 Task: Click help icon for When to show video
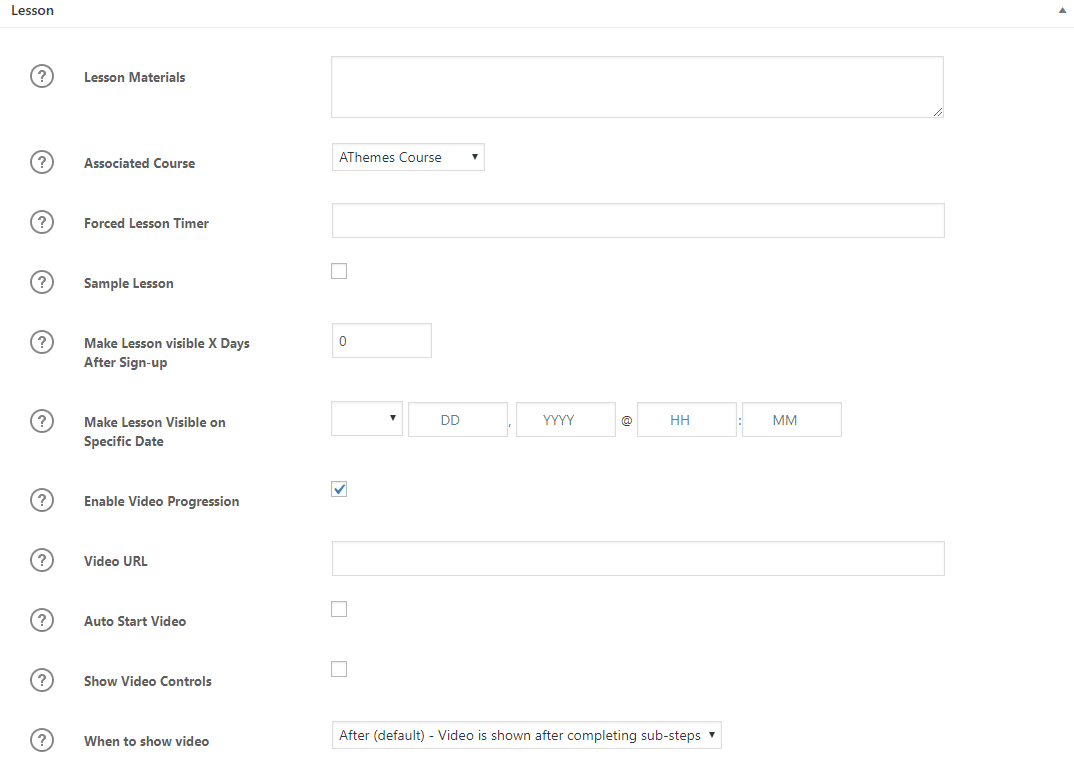[x=41, y=740]
